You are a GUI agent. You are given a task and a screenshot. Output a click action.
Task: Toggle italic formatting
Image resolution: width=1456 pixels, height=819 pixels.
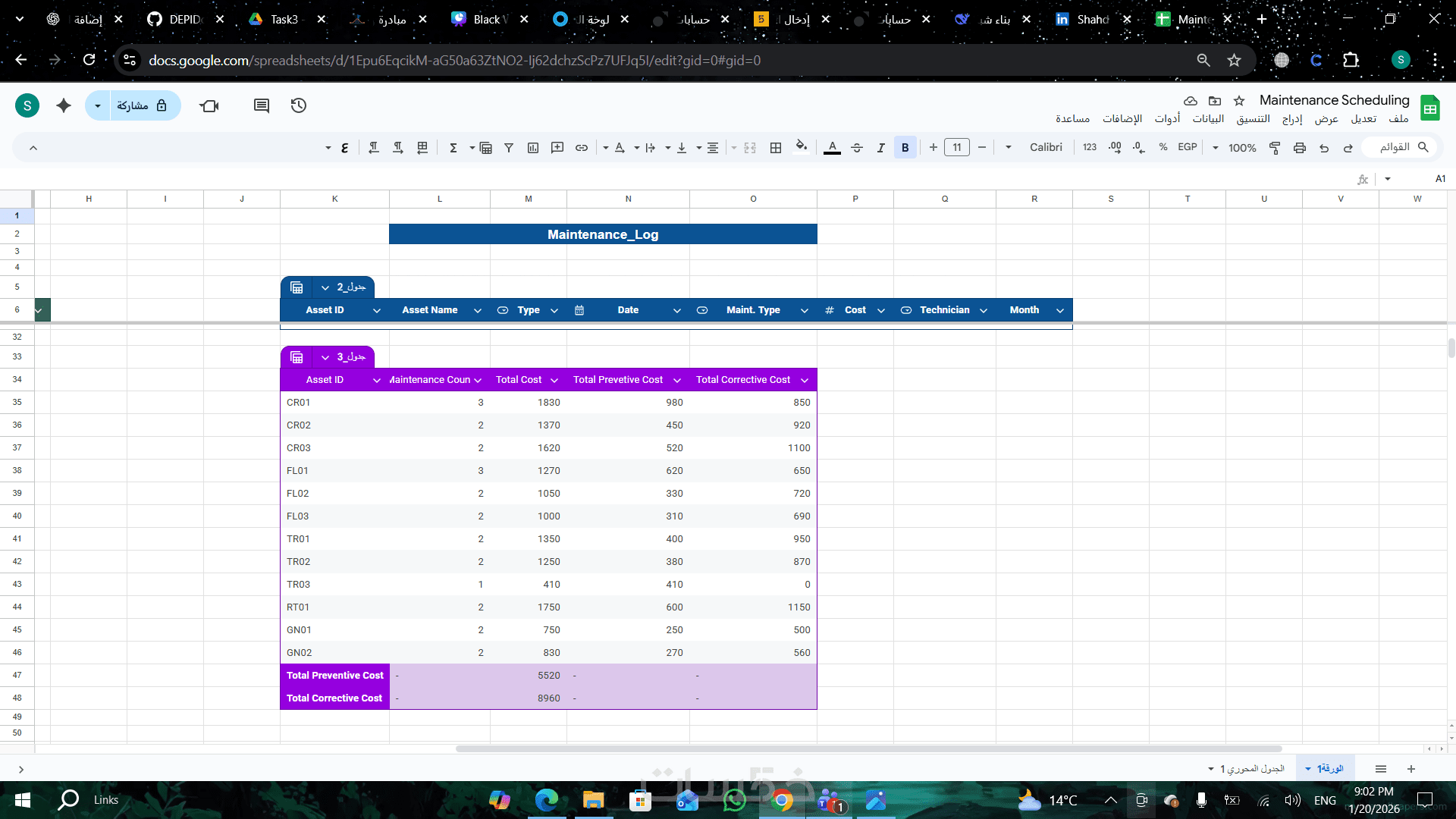click(x=880, y=148)
